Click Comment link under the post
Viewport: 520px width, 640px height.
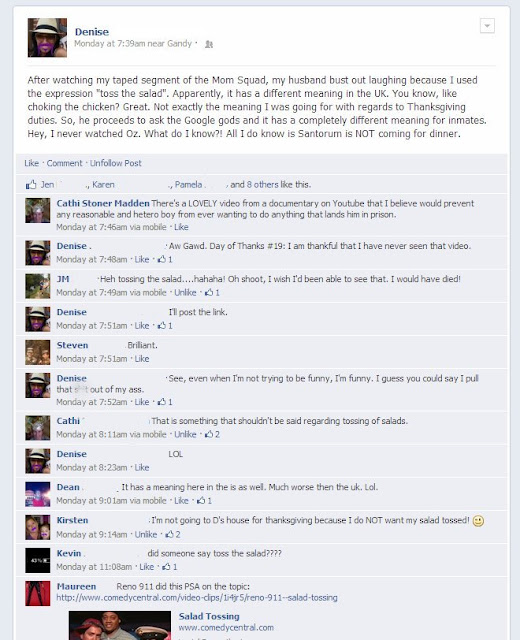click(x=64, y=163)
